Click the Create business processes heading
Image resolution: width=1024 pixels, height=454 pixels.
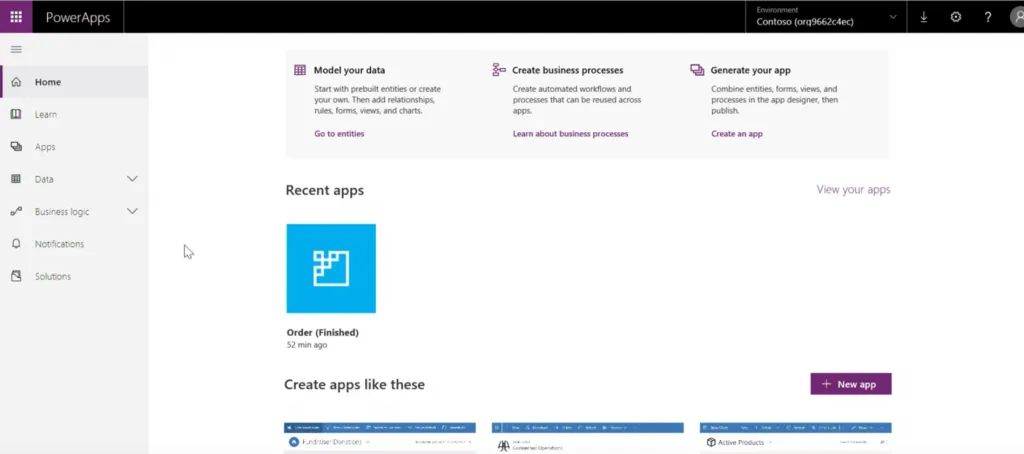(x=568, y=70)
